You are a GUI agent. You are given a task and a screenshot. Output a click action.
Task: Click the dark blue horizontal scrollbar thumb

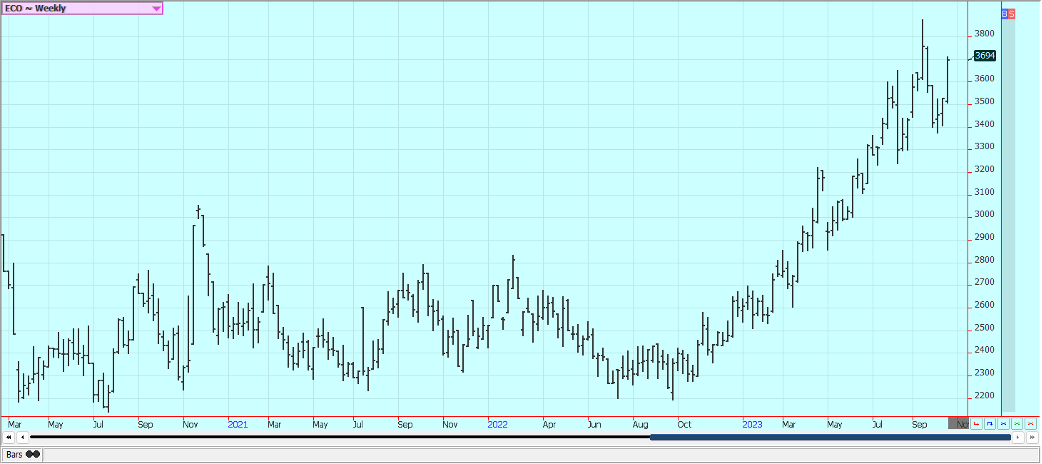(830, 437)
